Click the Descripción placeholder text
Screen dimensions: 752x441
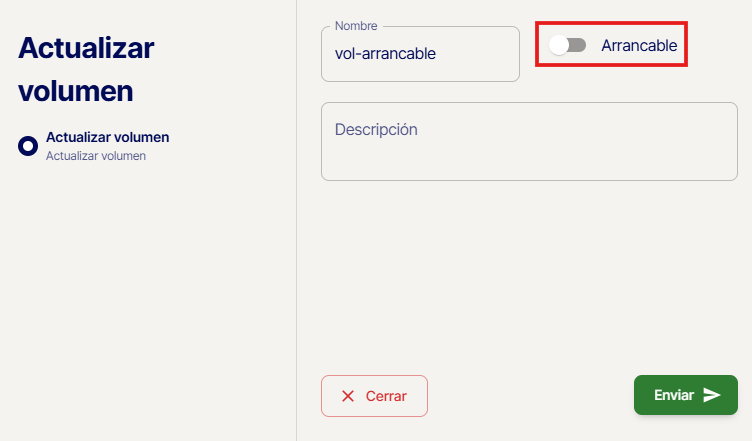(x=376, y=130)
